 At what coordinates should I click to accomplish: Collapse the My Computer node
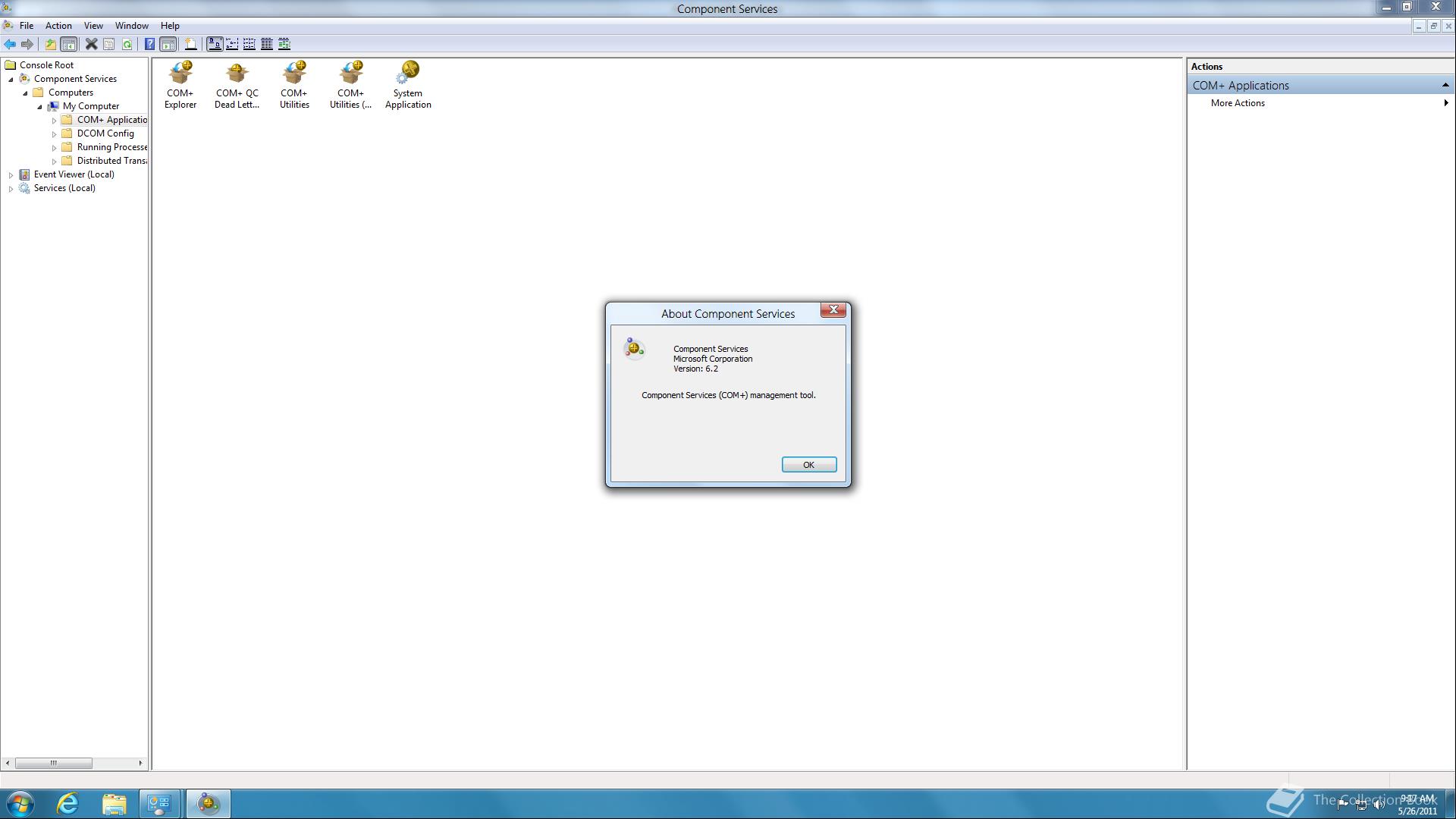click(40, 106)
